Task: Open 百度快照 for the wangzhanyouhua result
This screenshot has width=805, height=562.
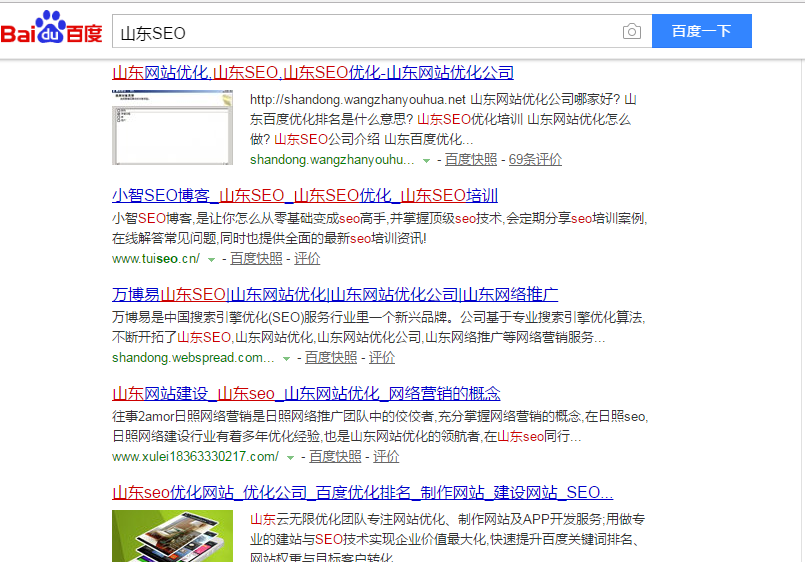Action: [471, 159]
